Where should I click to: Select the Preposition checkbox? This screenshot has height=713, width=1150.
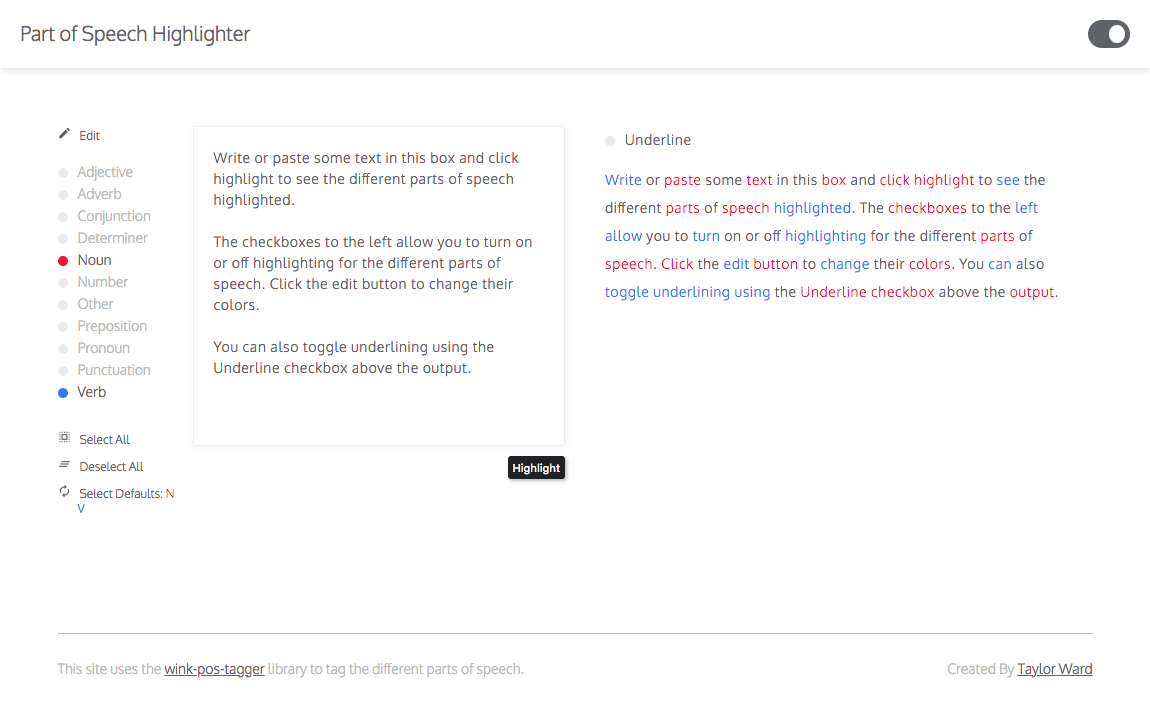[63, 327]
